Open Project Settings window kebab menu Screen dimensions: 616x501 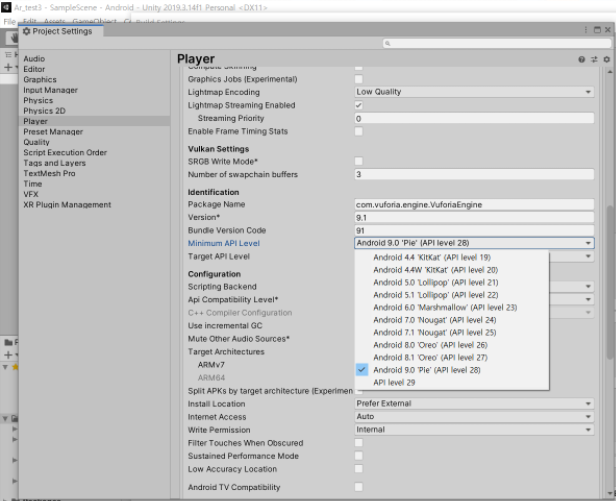pyautogui.click(x=585, y=30)
